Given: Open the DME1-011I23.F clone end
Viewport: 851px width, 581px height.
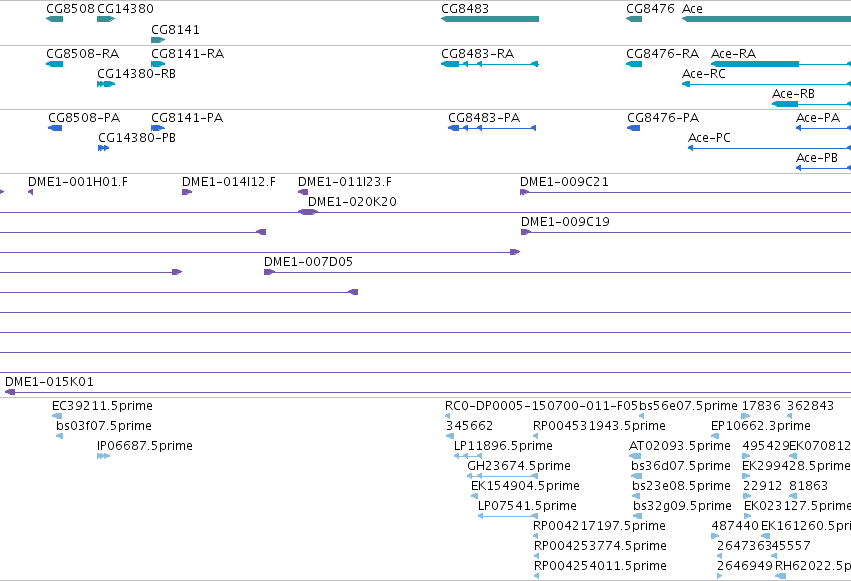Looking at the screenshot, I should 303,192.
